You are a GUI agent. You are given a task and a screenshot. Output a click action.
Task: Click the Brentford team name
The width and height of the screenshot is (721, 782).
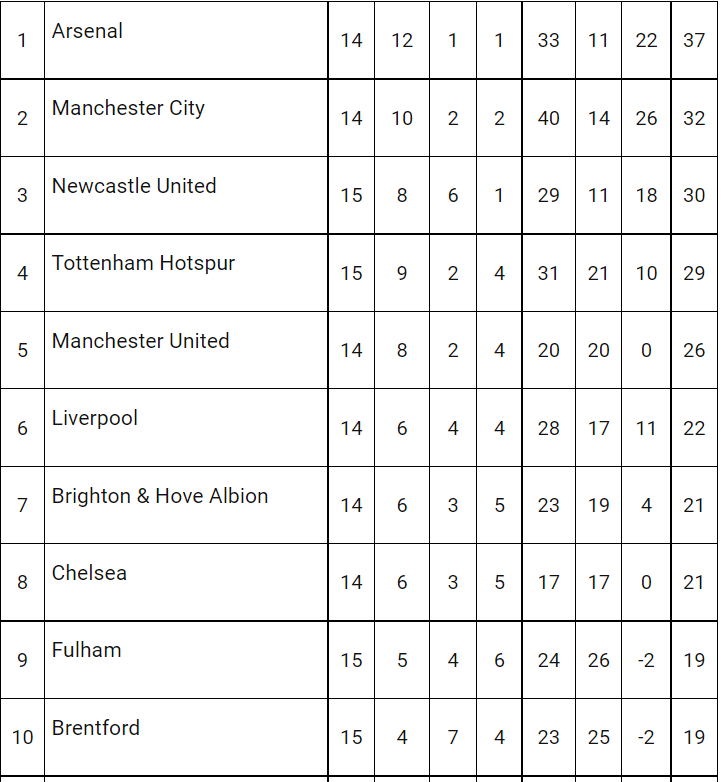coord(96,728)
